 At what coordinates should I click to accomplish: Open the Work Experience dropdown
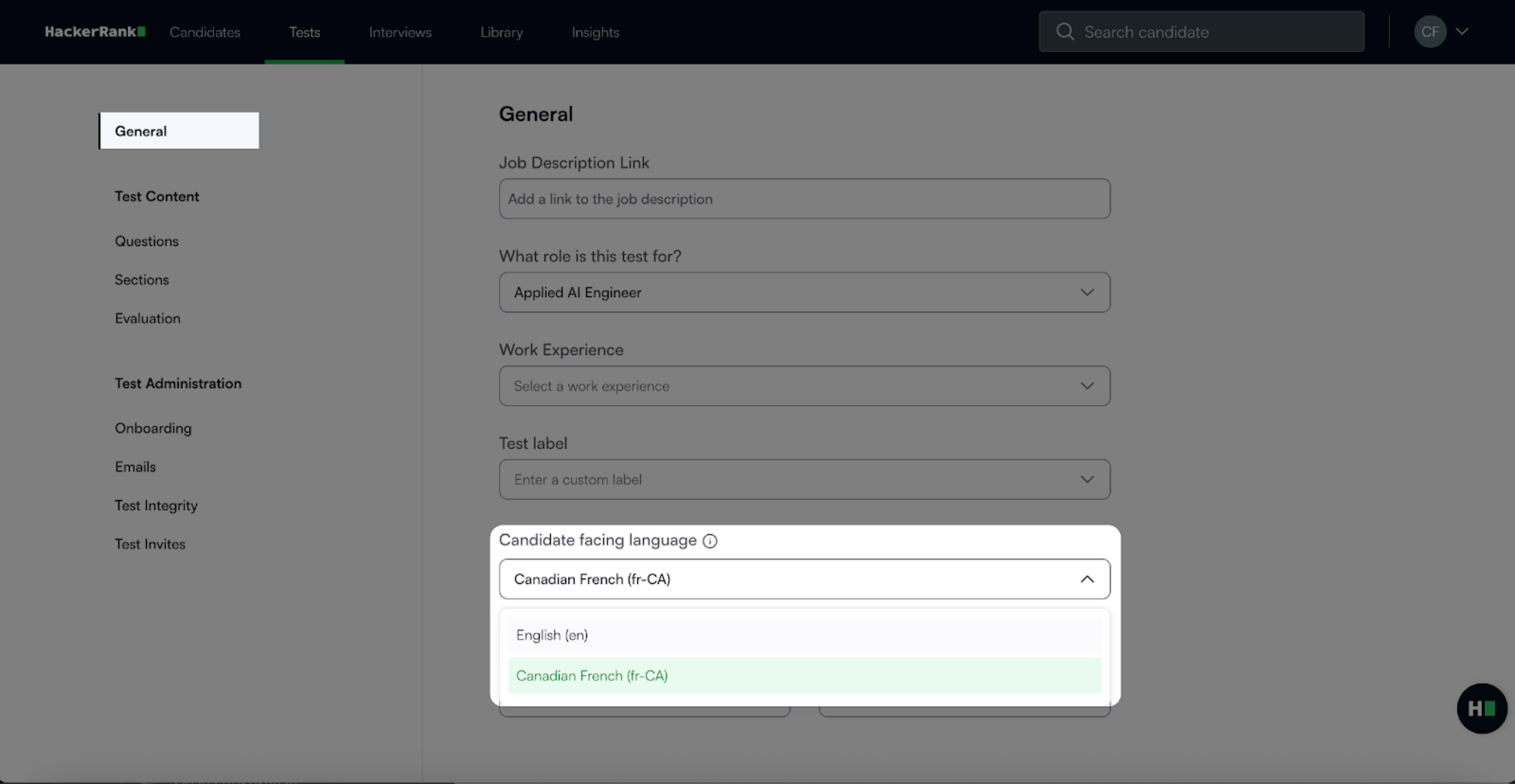pos(804,386)
